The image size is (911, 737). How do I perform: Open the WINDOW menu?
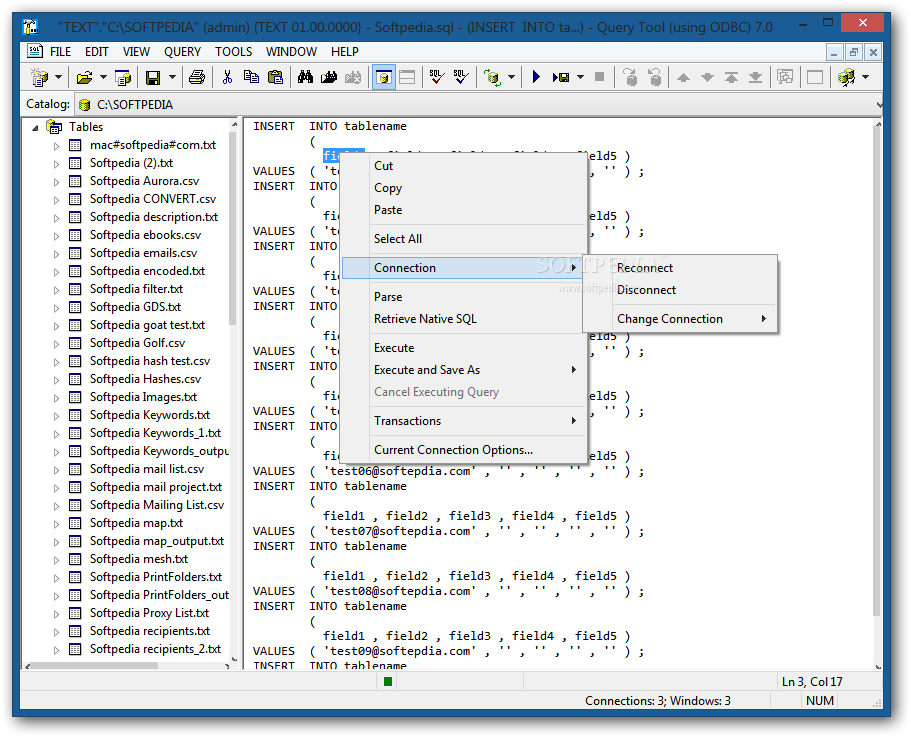[x=291, y=52]
